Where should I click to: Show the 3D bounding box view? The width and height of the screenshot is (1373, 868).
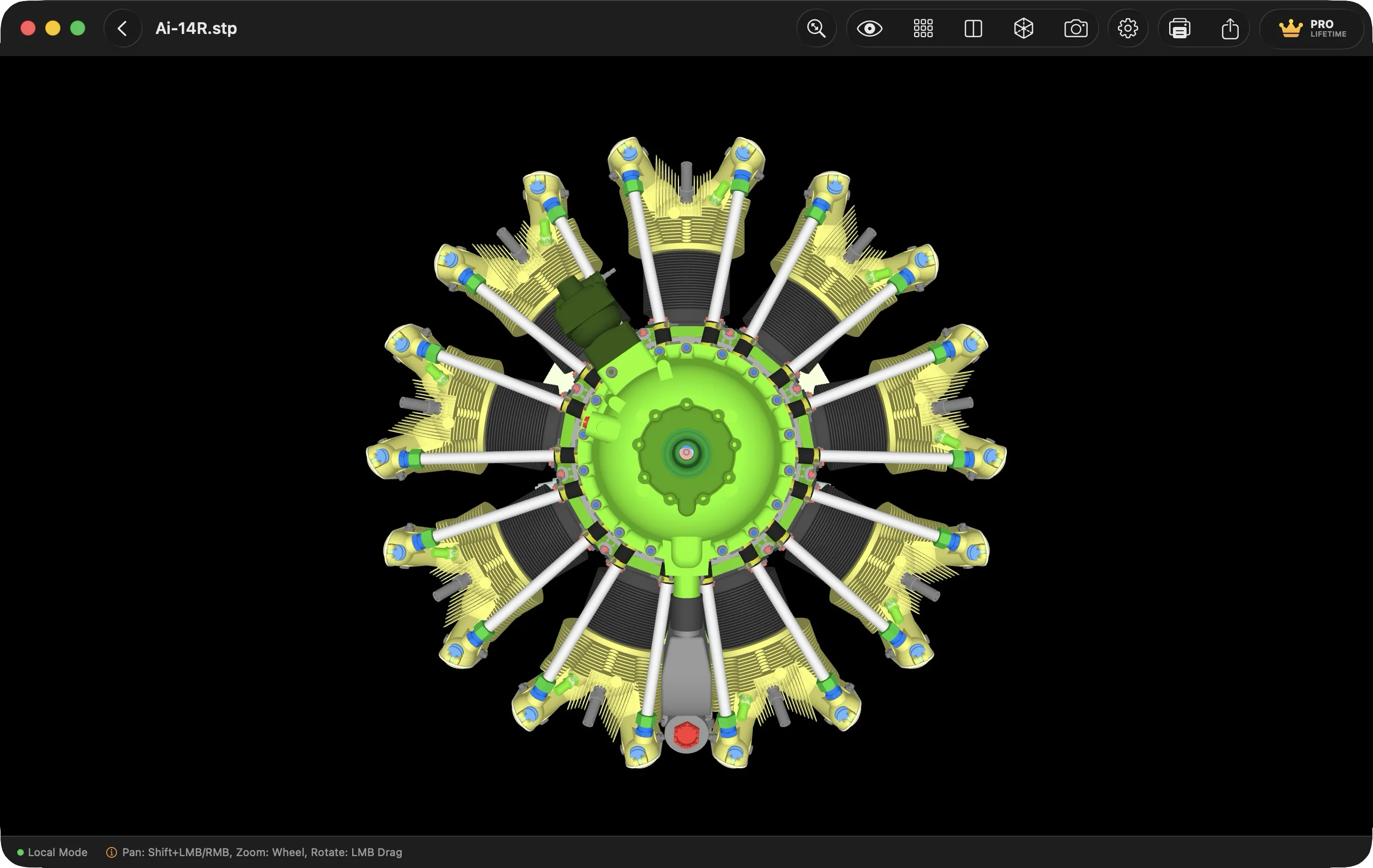[1024, 29]
